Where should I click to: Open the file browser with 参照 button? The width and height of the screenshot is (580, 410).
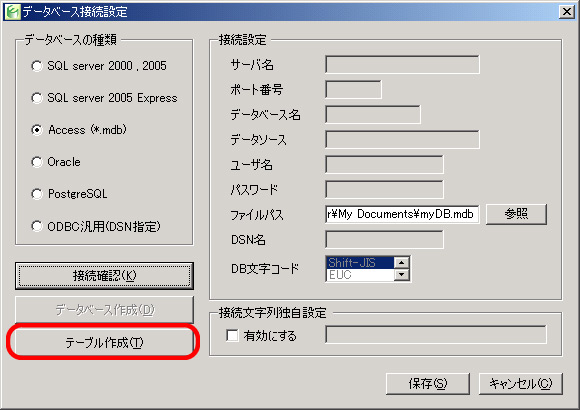(x=516, y=214)
